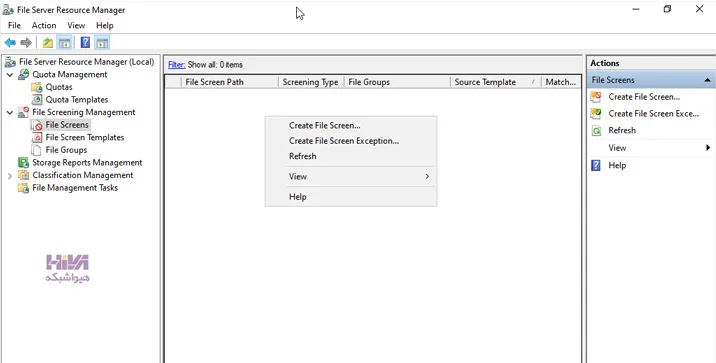Click Create File Screen Exce... action
The width and height of the screenshot is (716, 363).
pos(653,114)
